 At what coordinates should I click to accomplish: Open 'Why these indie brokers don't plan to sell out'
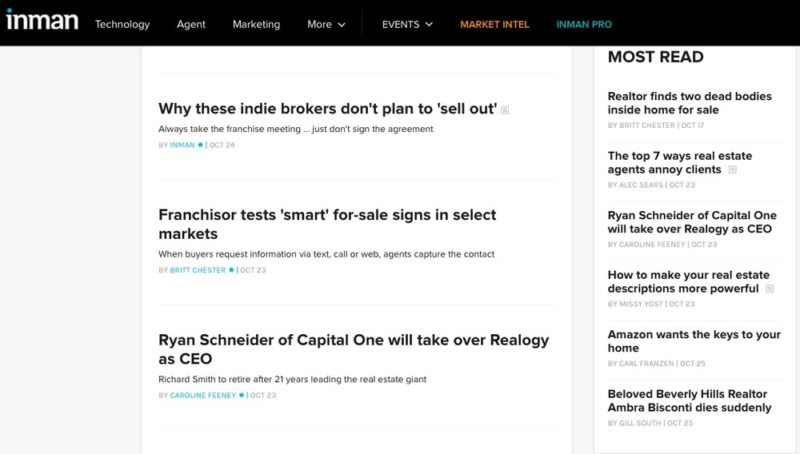[x=328, y=109]
